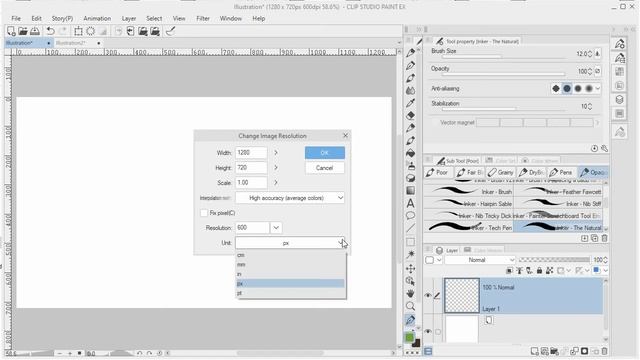Select the no anti-aliasing option

pyautogui.click(x=556, y=88)
